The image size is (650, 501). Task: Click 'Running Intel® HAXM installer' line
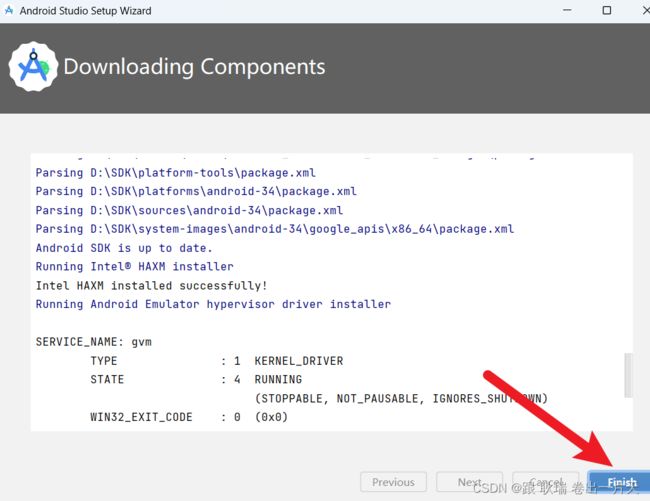pos(135,266)
